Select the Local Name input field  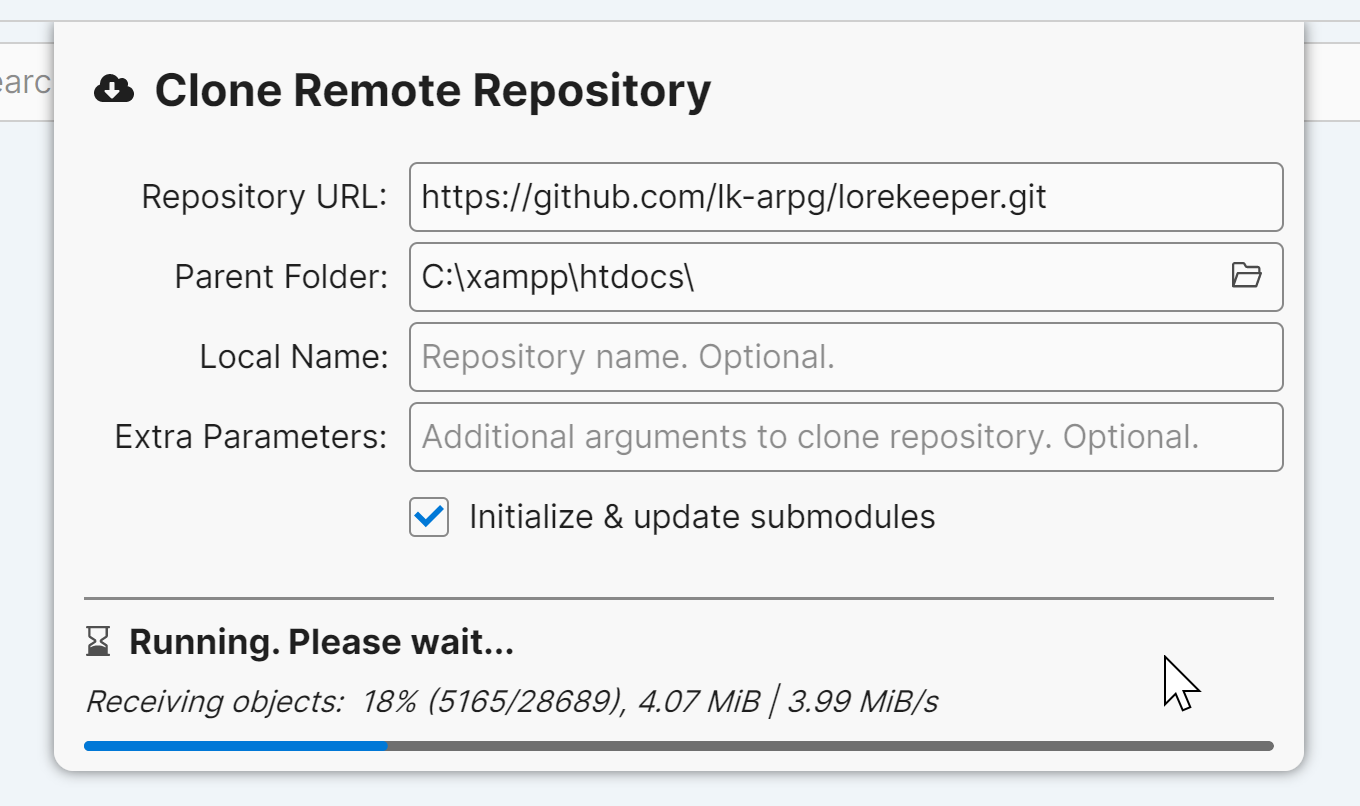[x=845, y=357]
